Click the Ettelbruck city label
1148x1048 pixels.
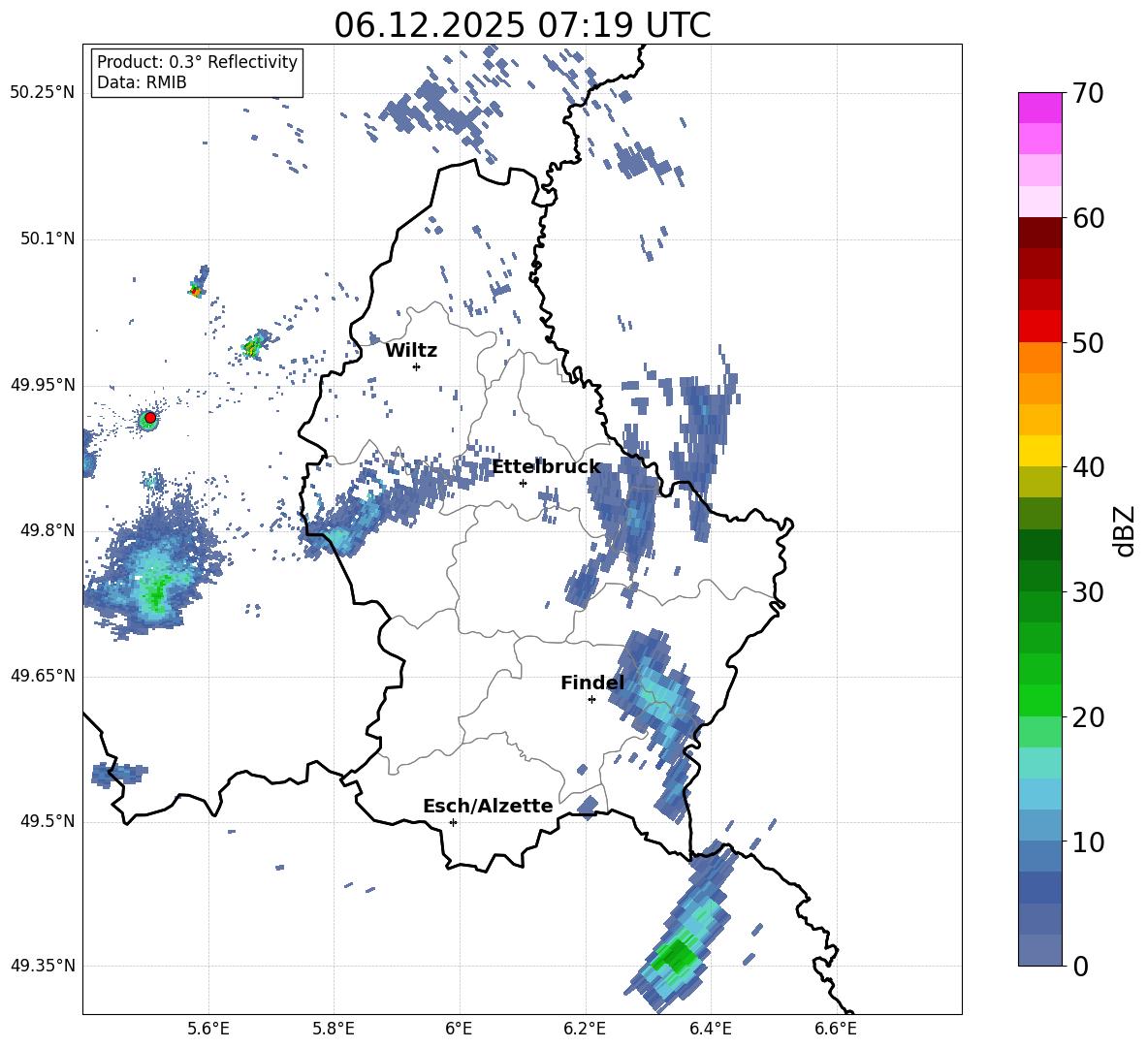546,466
